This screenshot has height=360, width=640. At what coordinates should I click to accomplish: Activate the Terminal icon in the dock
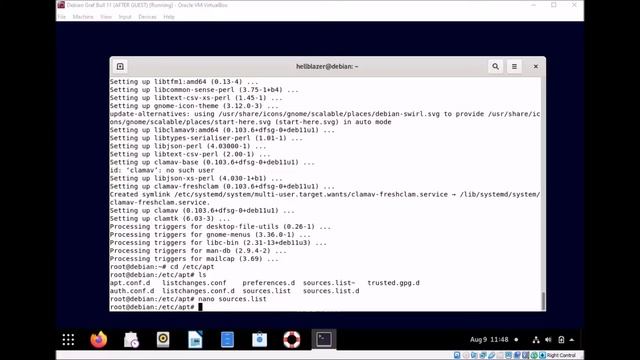click(x=324, y=339)
